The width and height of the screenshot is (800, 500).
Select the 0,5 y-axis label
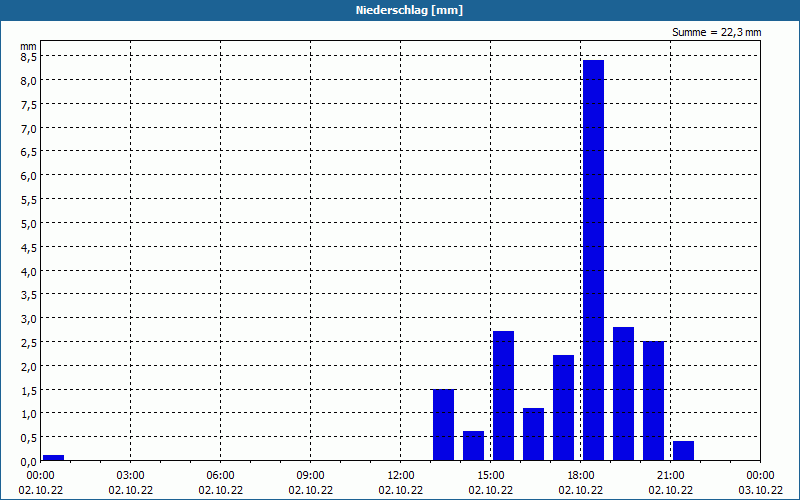click(29, 438)
